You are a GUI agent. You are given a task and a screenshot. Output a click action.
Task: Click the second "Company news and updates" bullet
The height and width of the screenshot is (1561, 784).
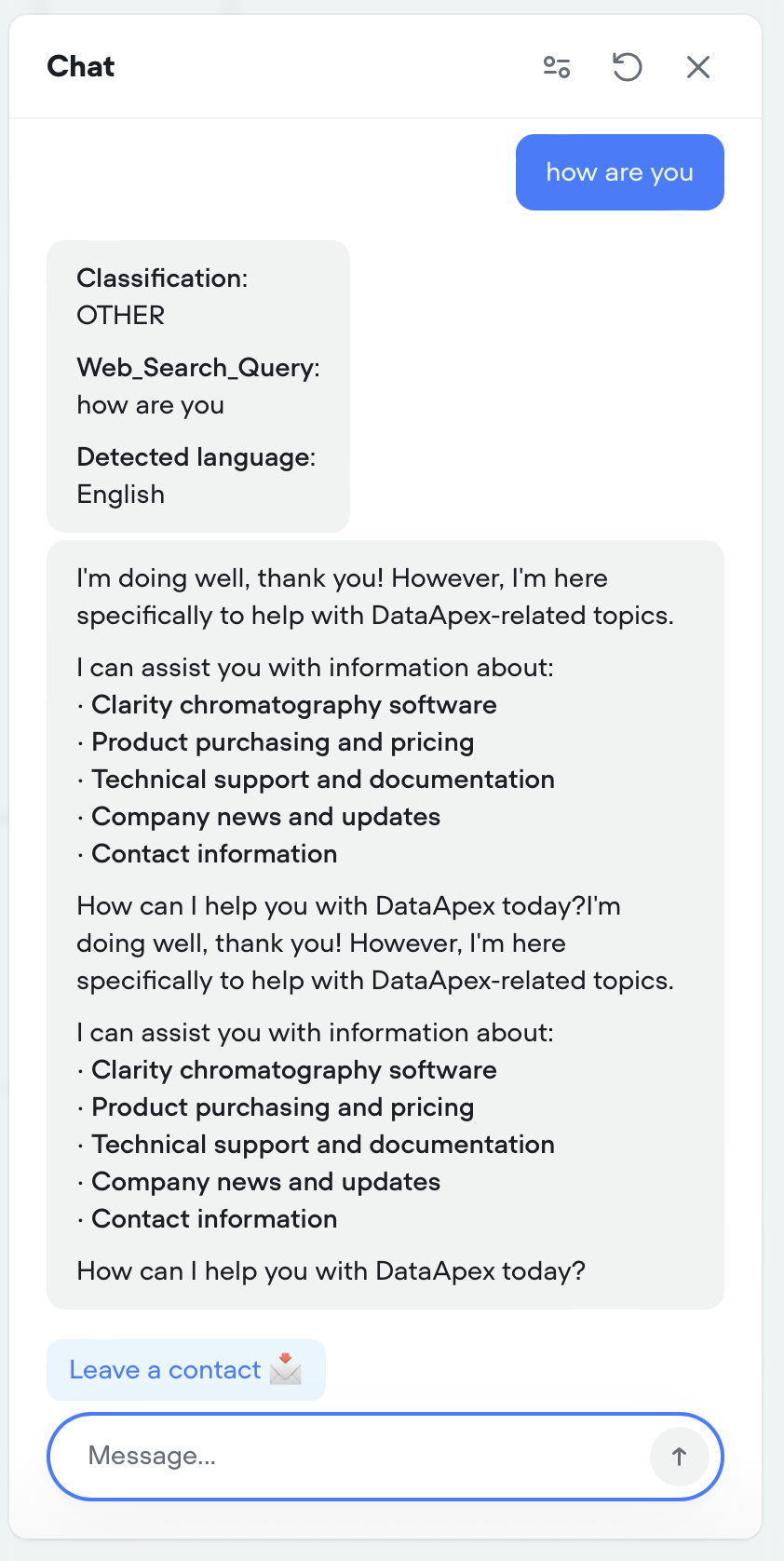click(265, 1182)
